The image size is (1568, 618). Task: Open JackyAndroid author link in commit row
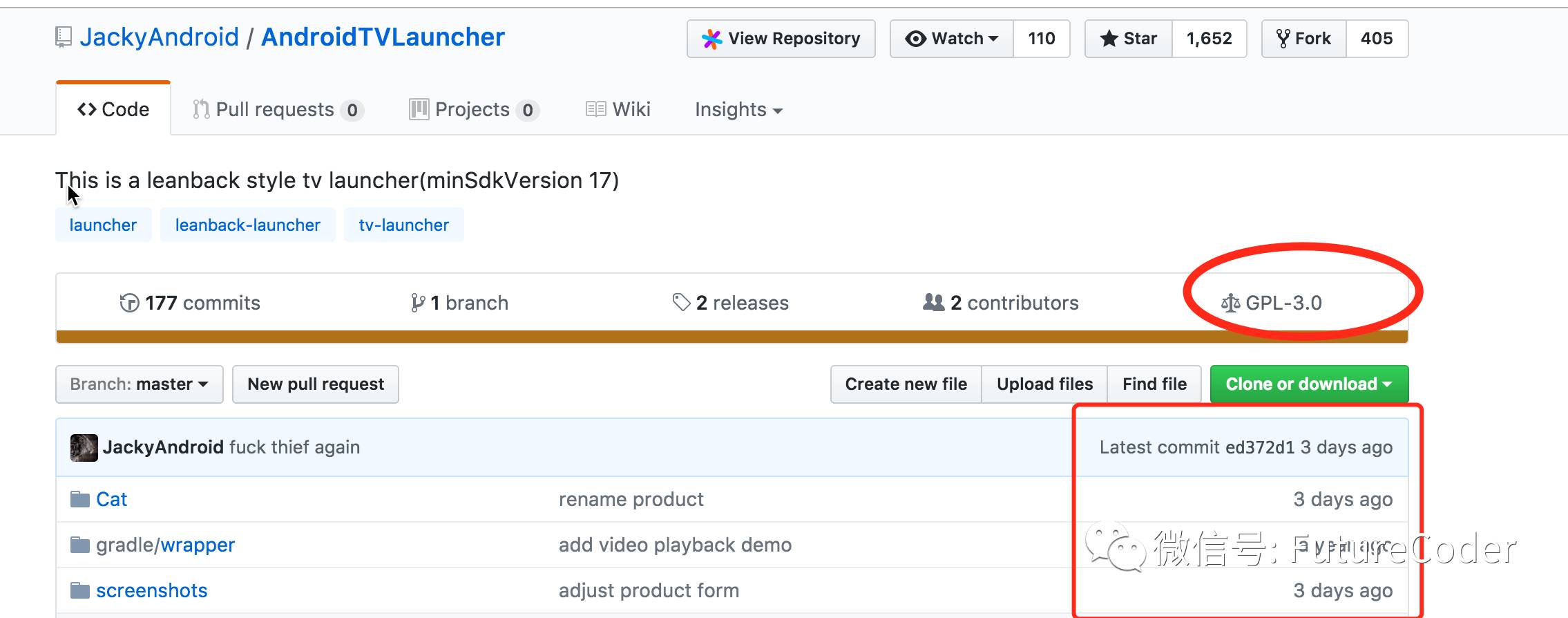(x=163, y=447)
